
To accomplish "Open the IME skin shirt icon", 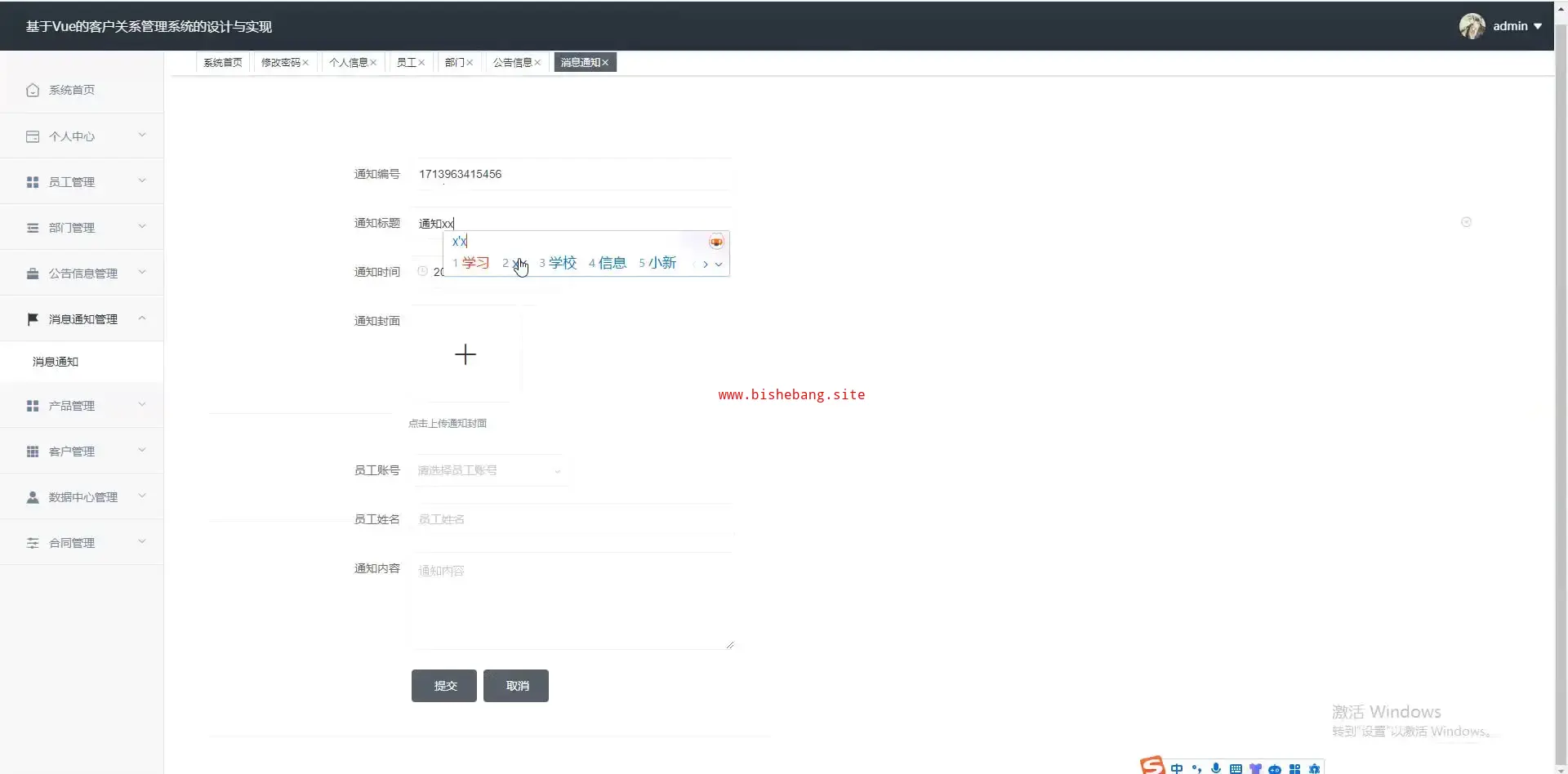I will click(1255, 768).
